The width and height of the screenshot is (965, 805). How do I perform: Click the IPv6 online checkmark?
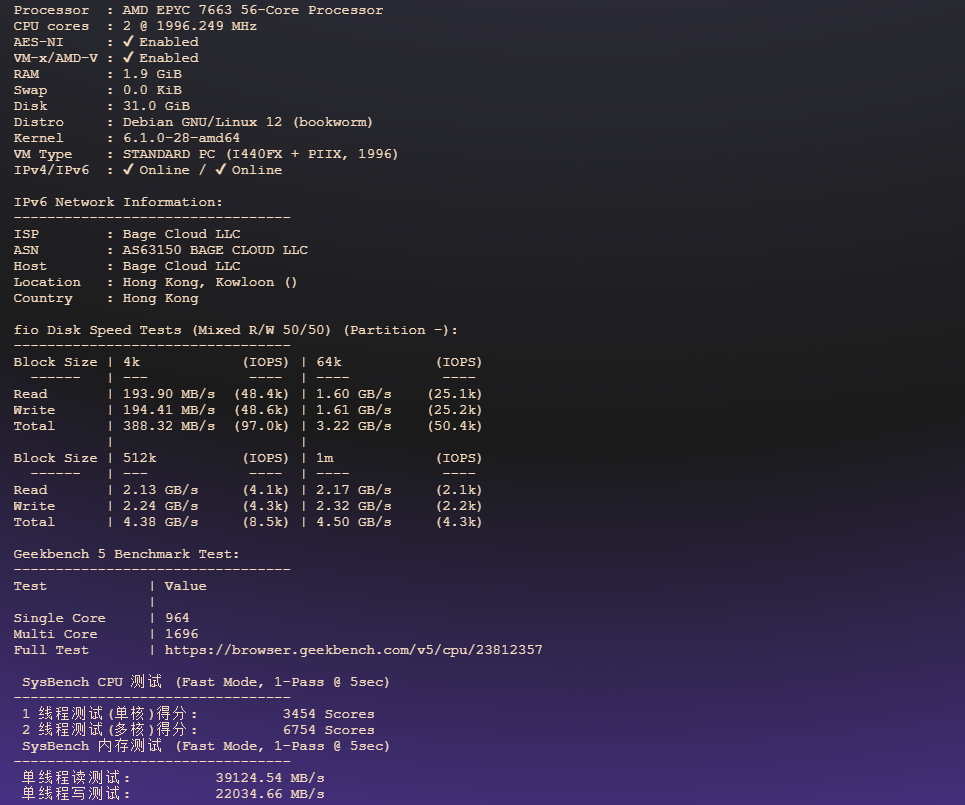coord(221,170)
